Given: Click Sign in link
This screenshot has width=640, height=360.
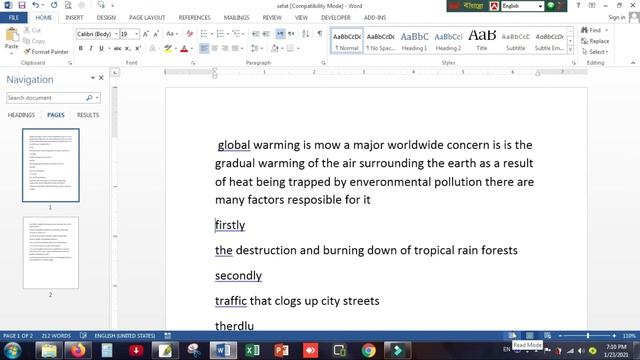Looking at the screenshot, I should [616, 17].
